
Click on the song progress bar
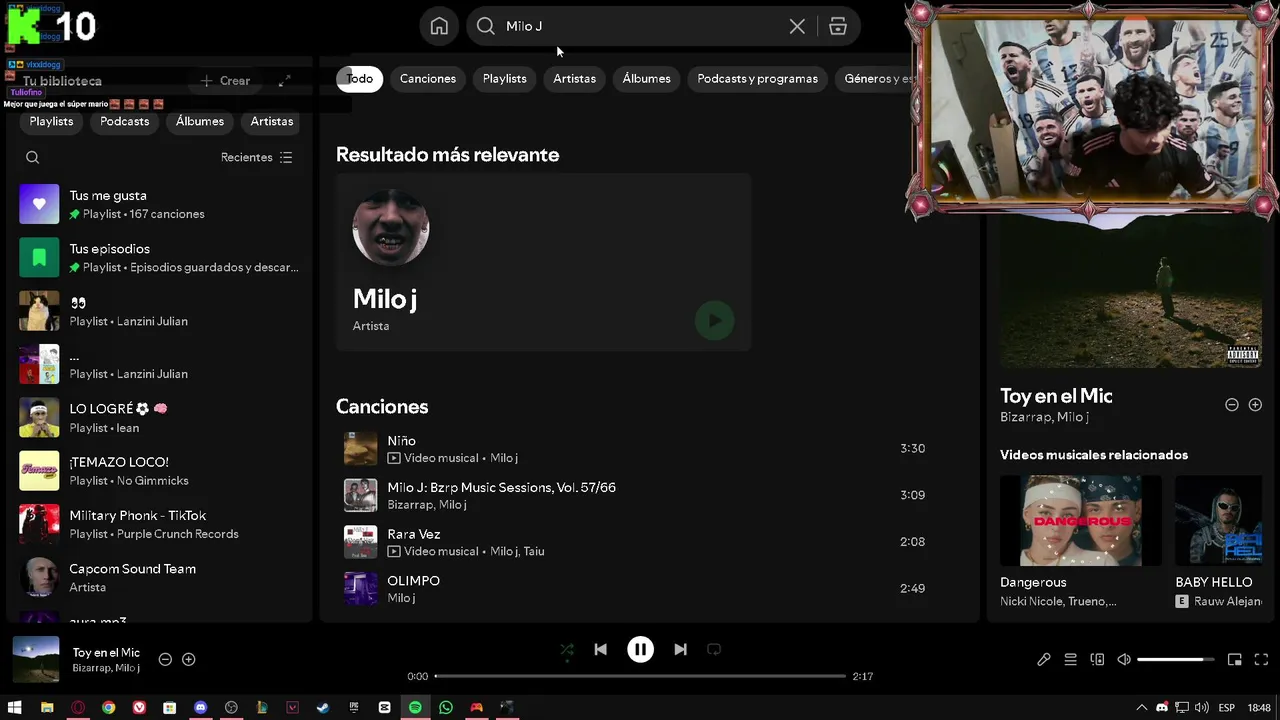640,676
